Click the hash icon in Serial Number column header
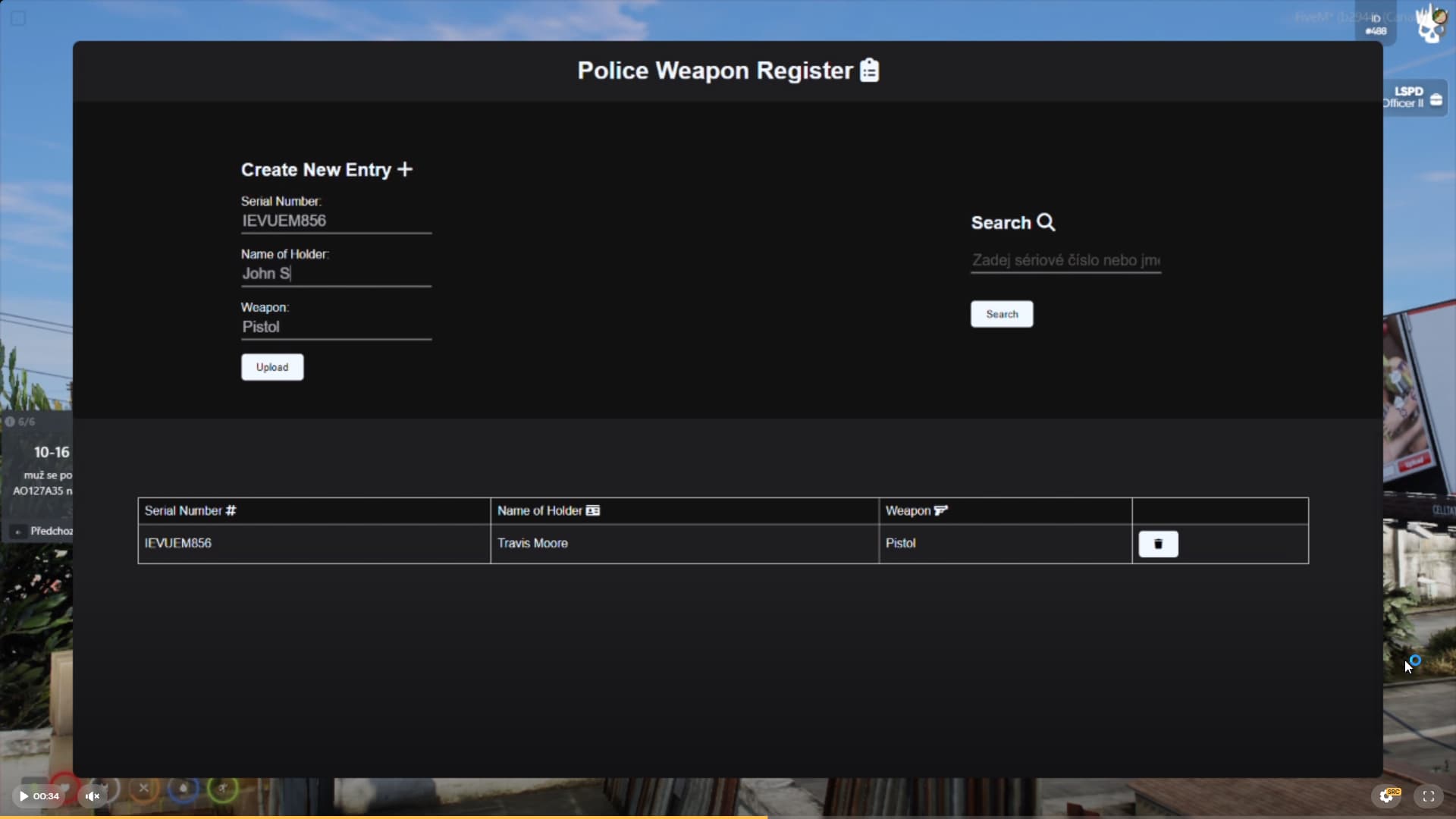Screen dimensions: 1456x819 (x=231, y=510)
